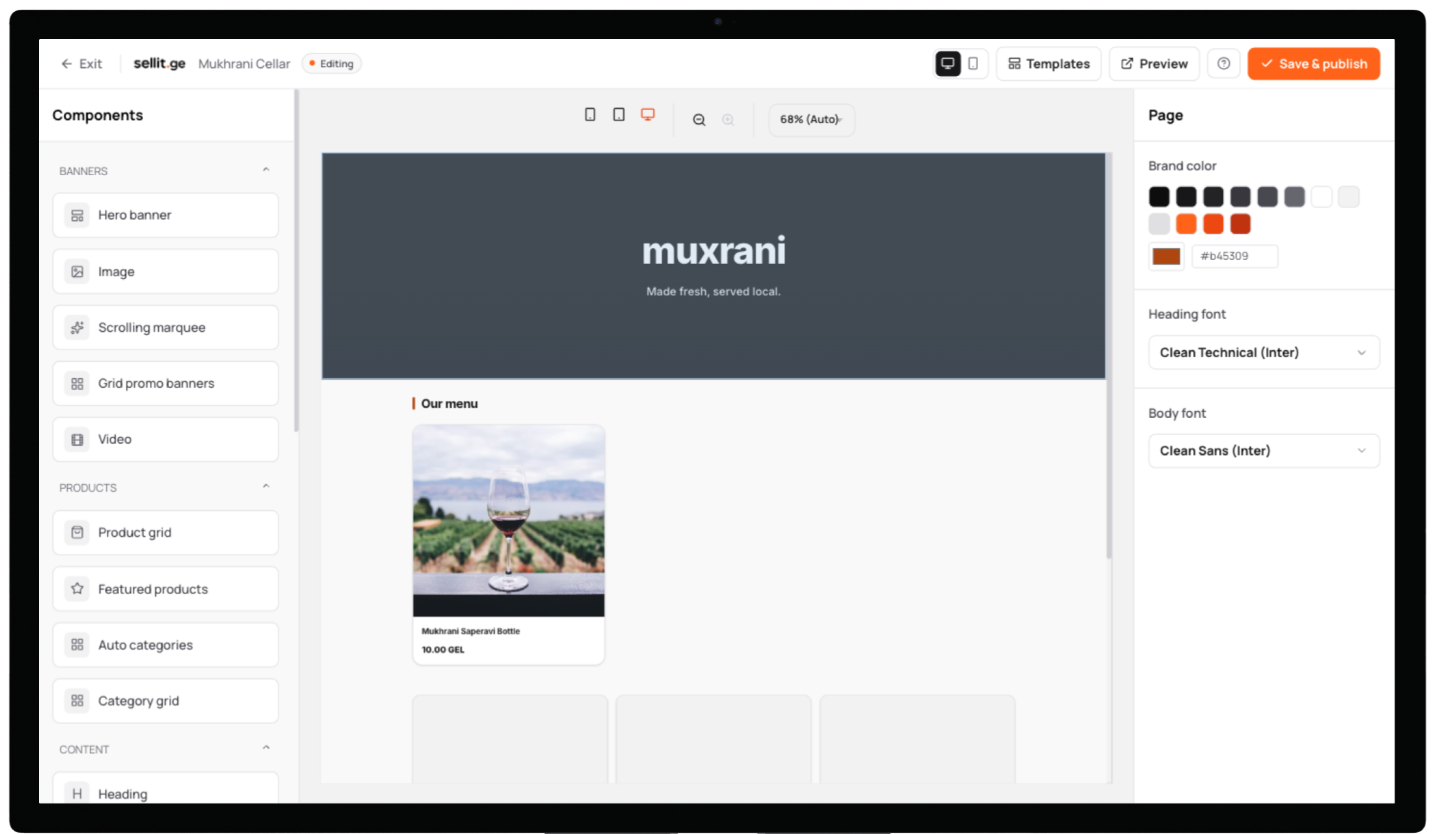Image resolution: width=1456 pixels, height=834 pixels.
Task: Collapse the PRODUCTS section
Action: [x=266, y=487]
